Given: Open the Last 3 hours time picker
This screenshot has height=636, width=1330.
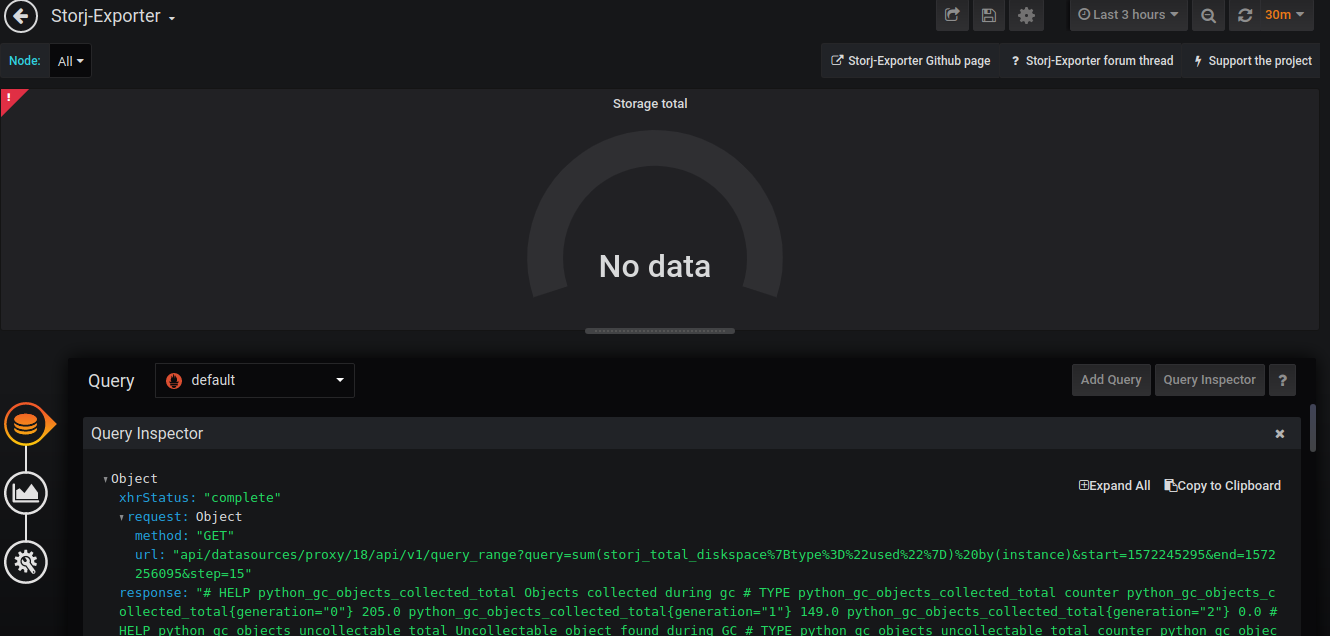Looking at the screenshot, I should click(x=1128, y=15).
